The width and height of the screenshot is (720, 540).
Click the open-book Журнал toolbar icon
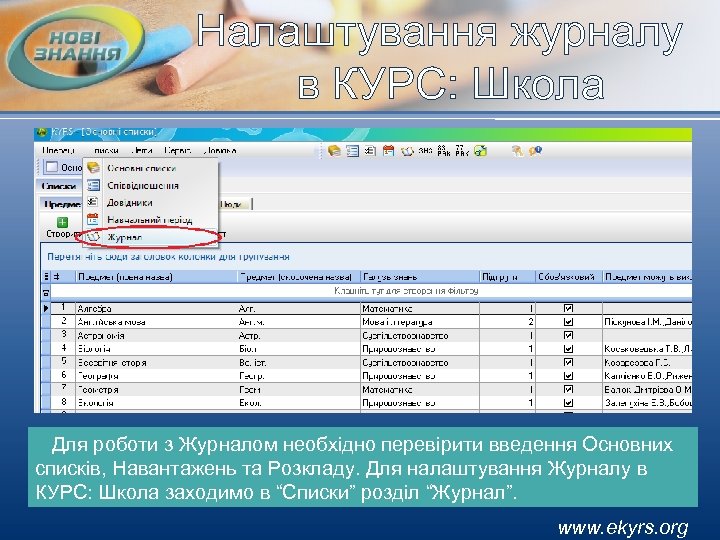coord(407,151)
